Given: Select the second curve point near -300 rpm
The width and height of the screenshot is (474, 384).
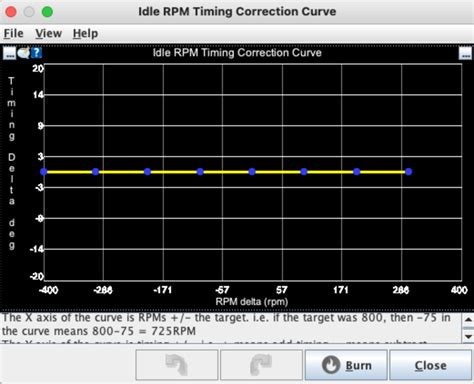Looking at the screenshot, I should [x=96, y=172].
